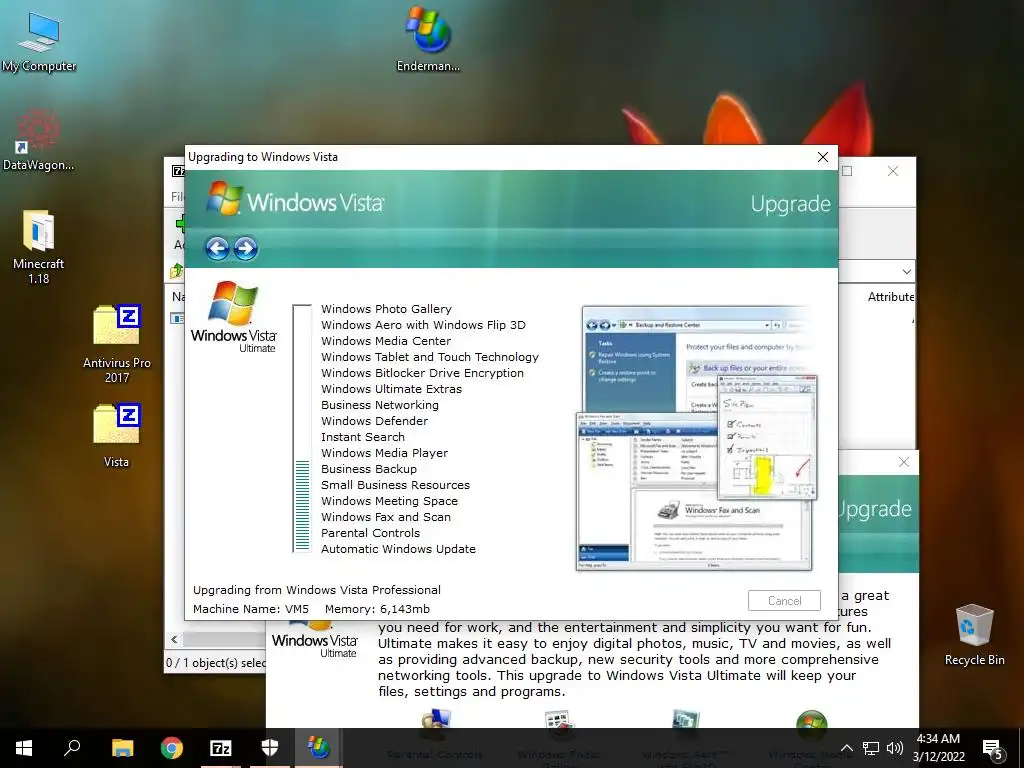Select 'Business Networking' feature text
The image size is (1024, 768).
(379, 405)
